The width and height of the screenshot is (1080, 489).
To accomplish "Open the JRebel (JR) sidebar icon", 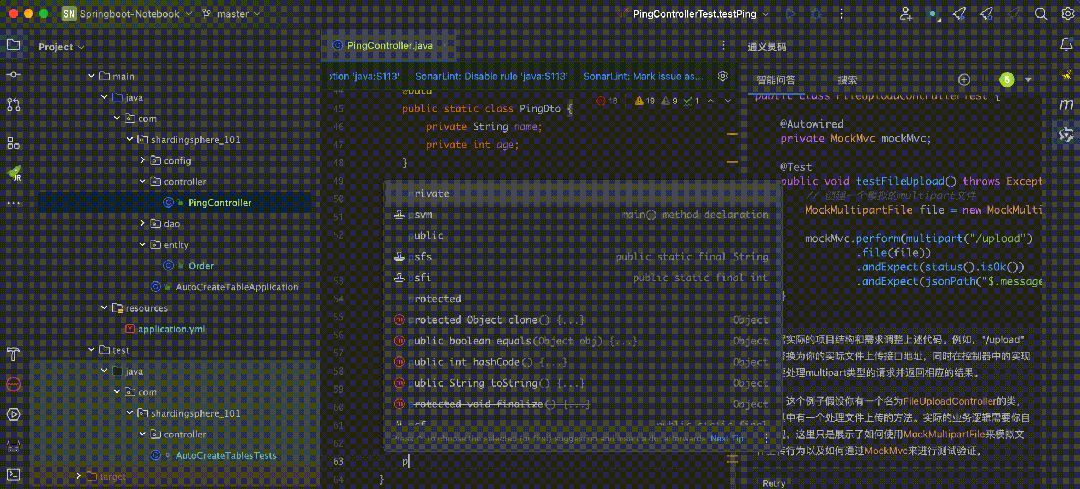I will [x=13, y=174].
